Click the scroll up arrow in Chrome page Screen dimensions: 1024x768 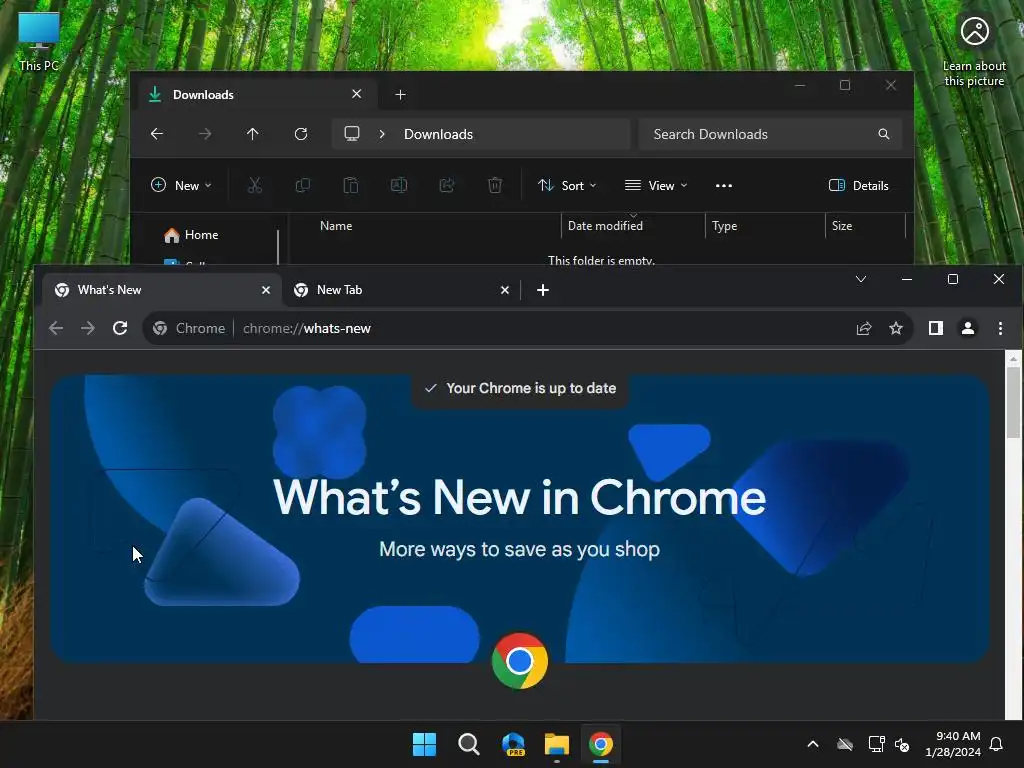[x=1014, y=359]
